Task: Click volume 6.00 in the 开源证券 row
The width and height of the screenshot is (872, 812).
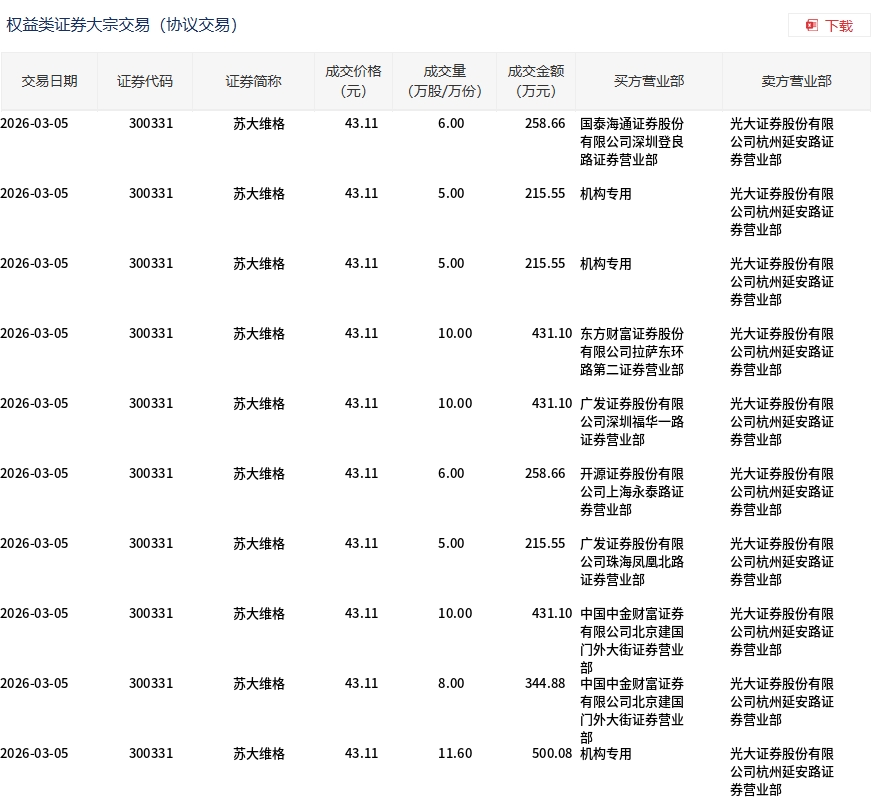Action: [451, 473]
